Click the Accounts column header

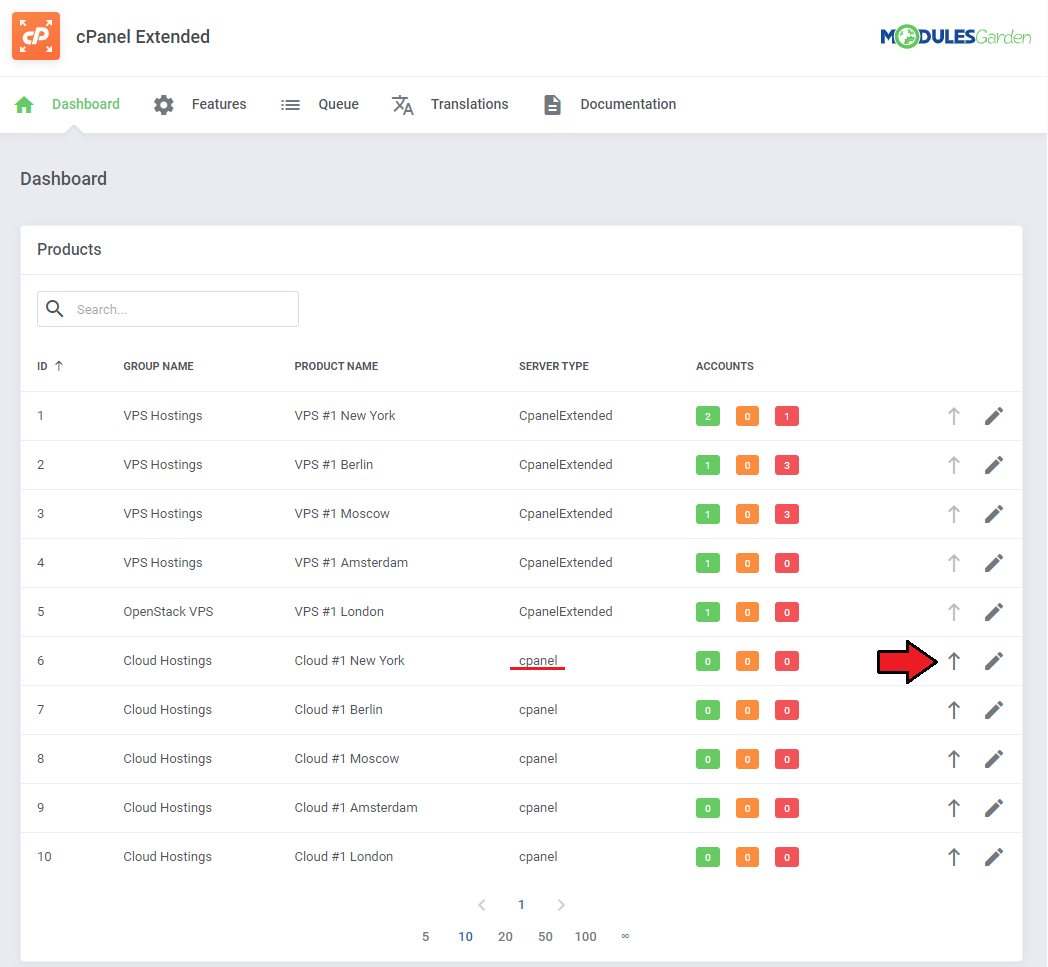pos(725,366)
